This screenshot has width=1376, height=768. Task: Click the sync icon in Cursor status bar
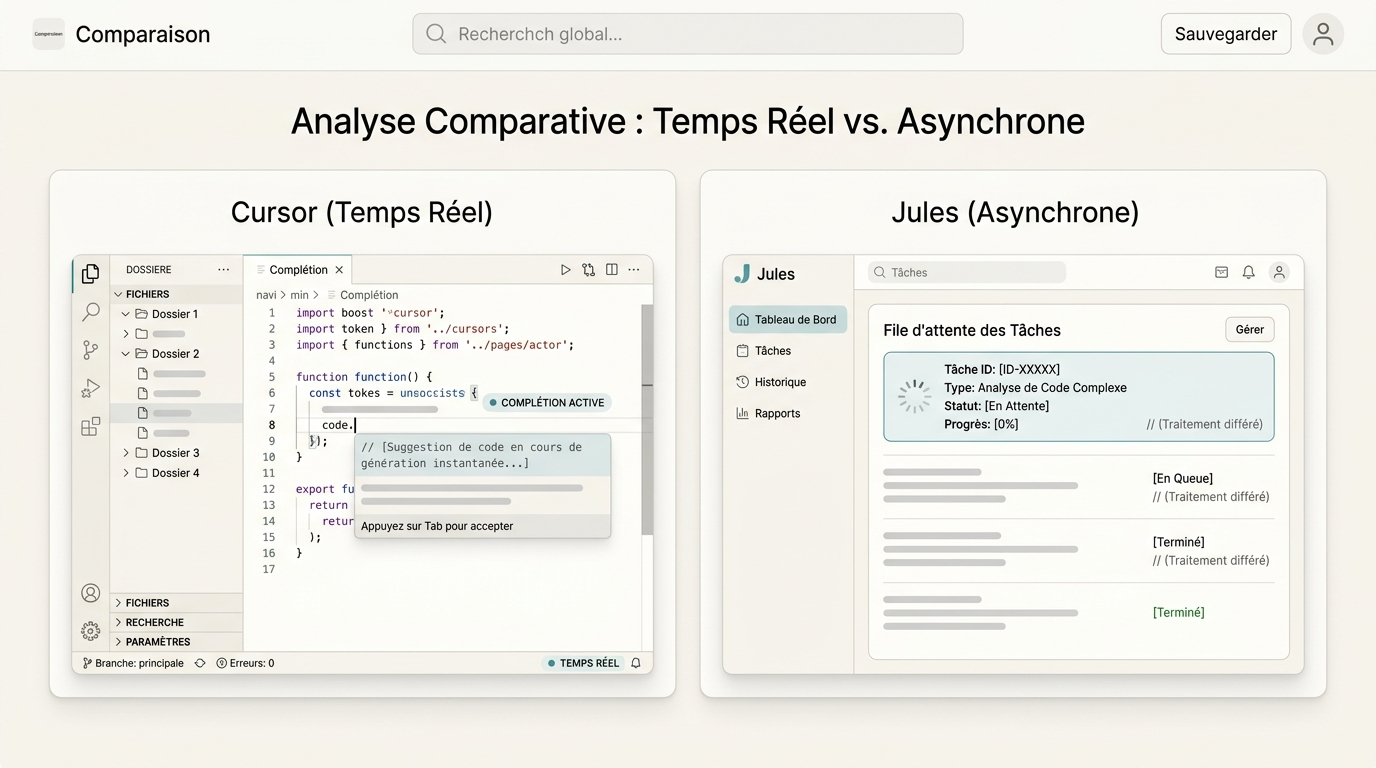200,663
